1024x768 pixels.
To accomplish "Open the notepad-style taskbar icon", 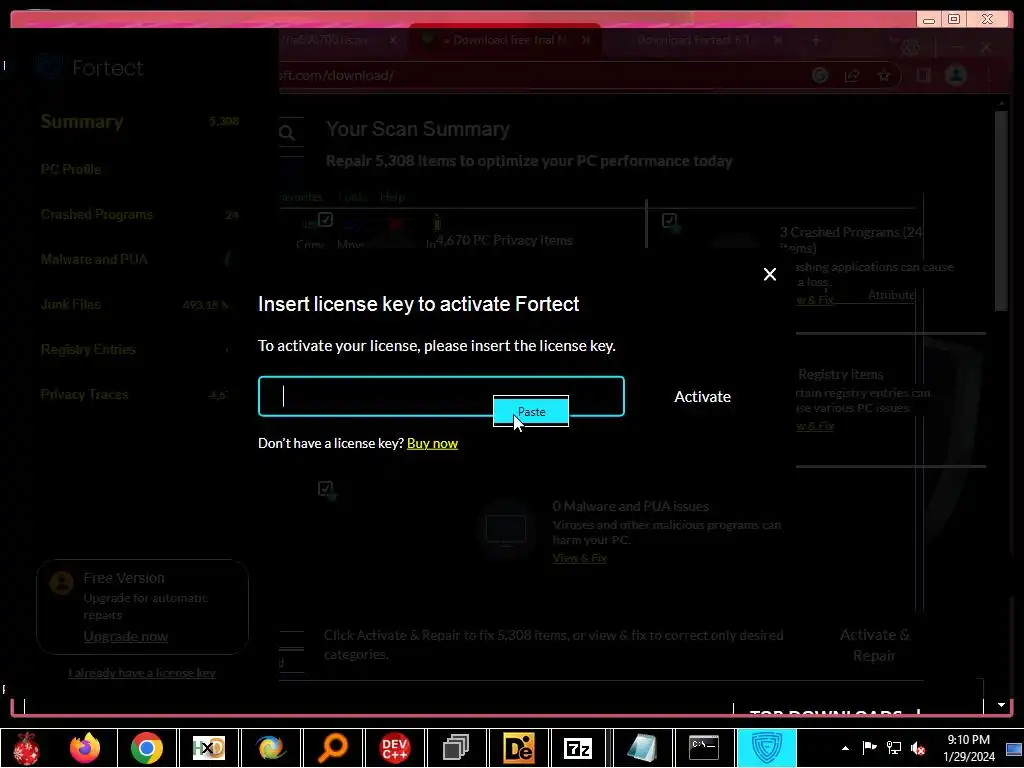I will [643, 748].
